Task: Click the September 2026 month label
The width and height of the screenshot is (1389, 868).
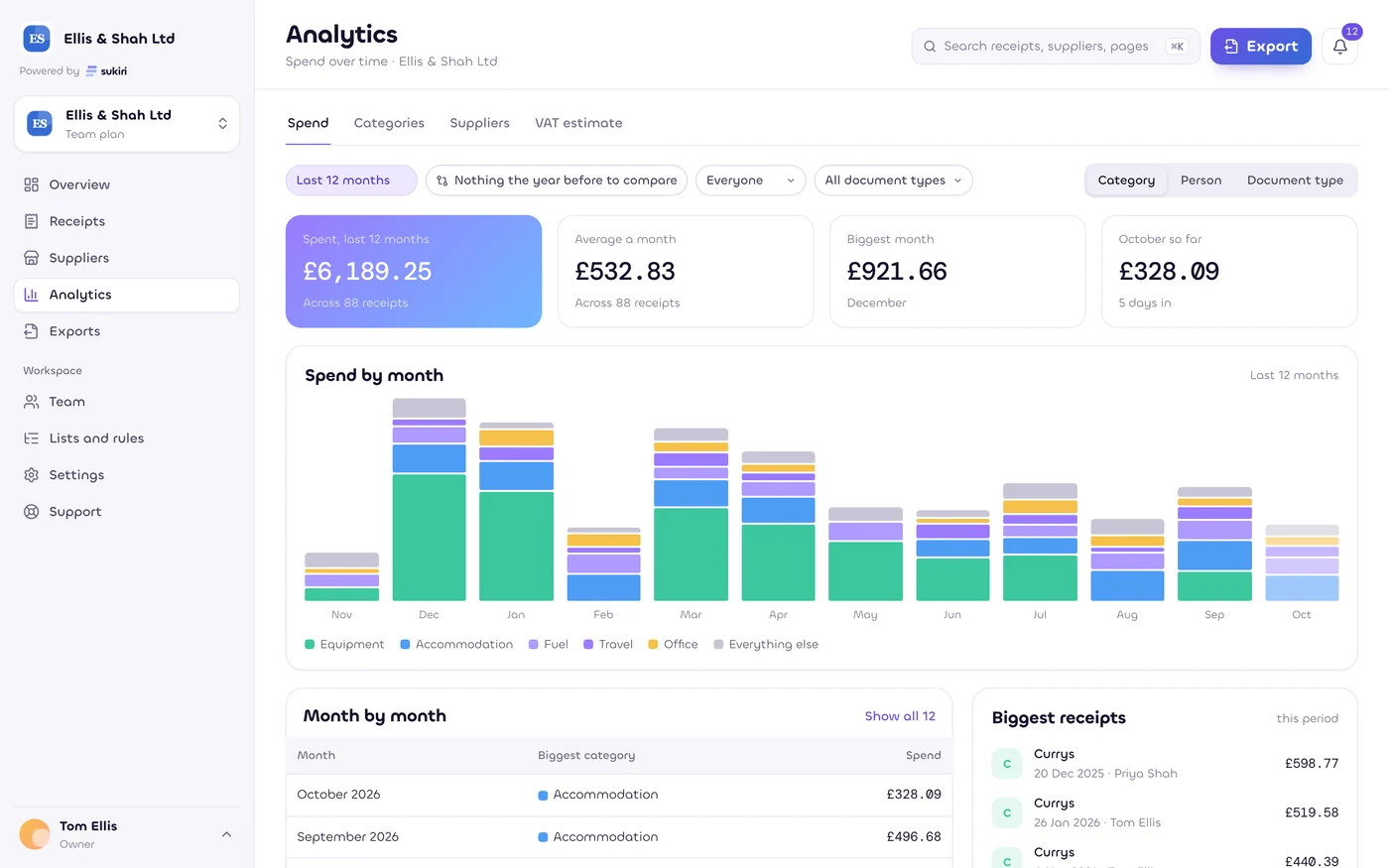Action: [347, 837]
